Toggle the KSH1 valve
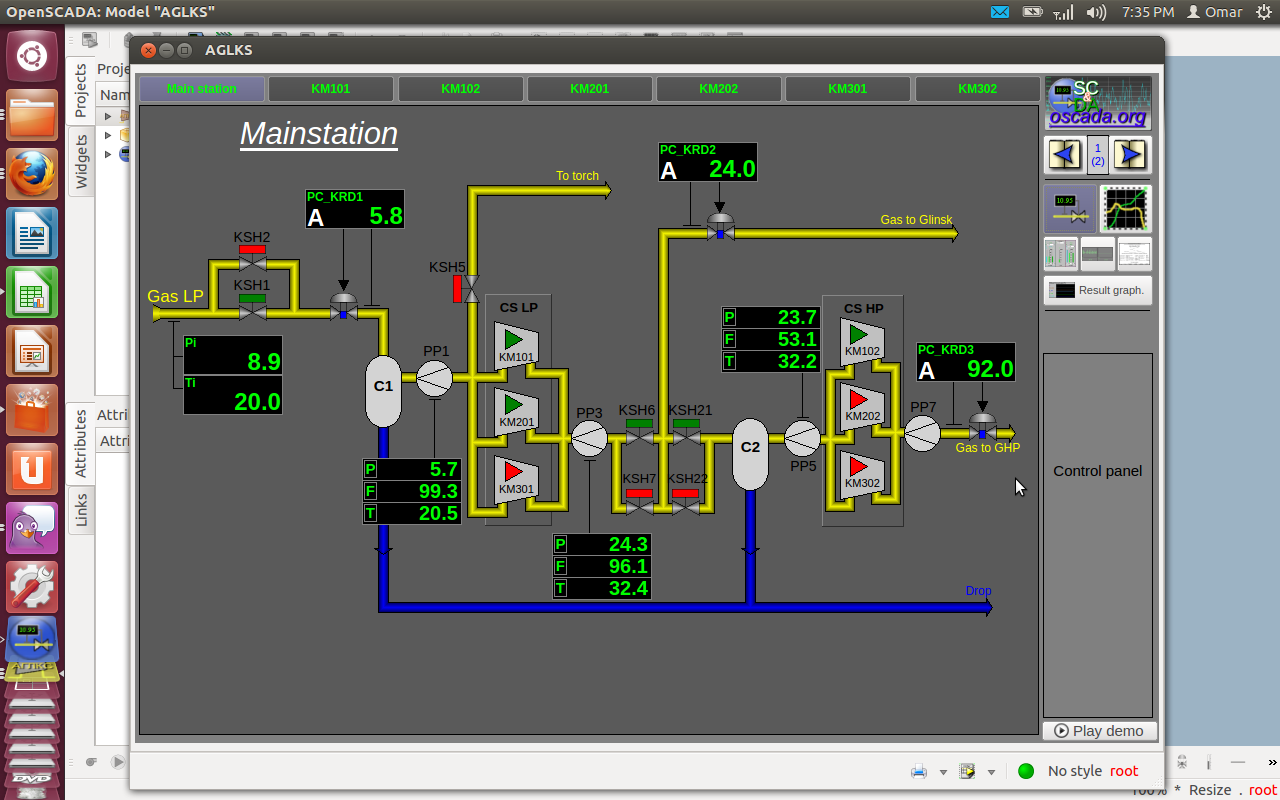Image resolution: width=1280 pixels, height=800 pixels. click(x=252, y=313)
